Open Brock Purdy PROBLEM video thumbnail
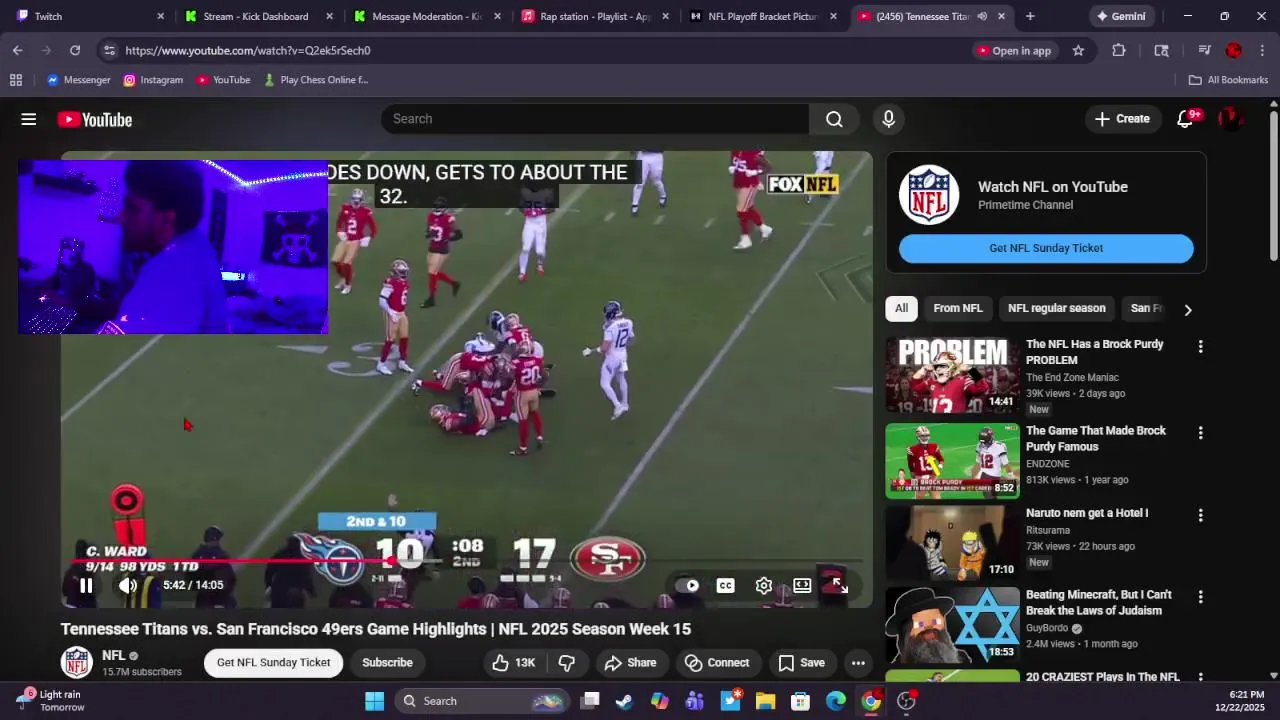The image size is (1280, 720). coord(952,375)
